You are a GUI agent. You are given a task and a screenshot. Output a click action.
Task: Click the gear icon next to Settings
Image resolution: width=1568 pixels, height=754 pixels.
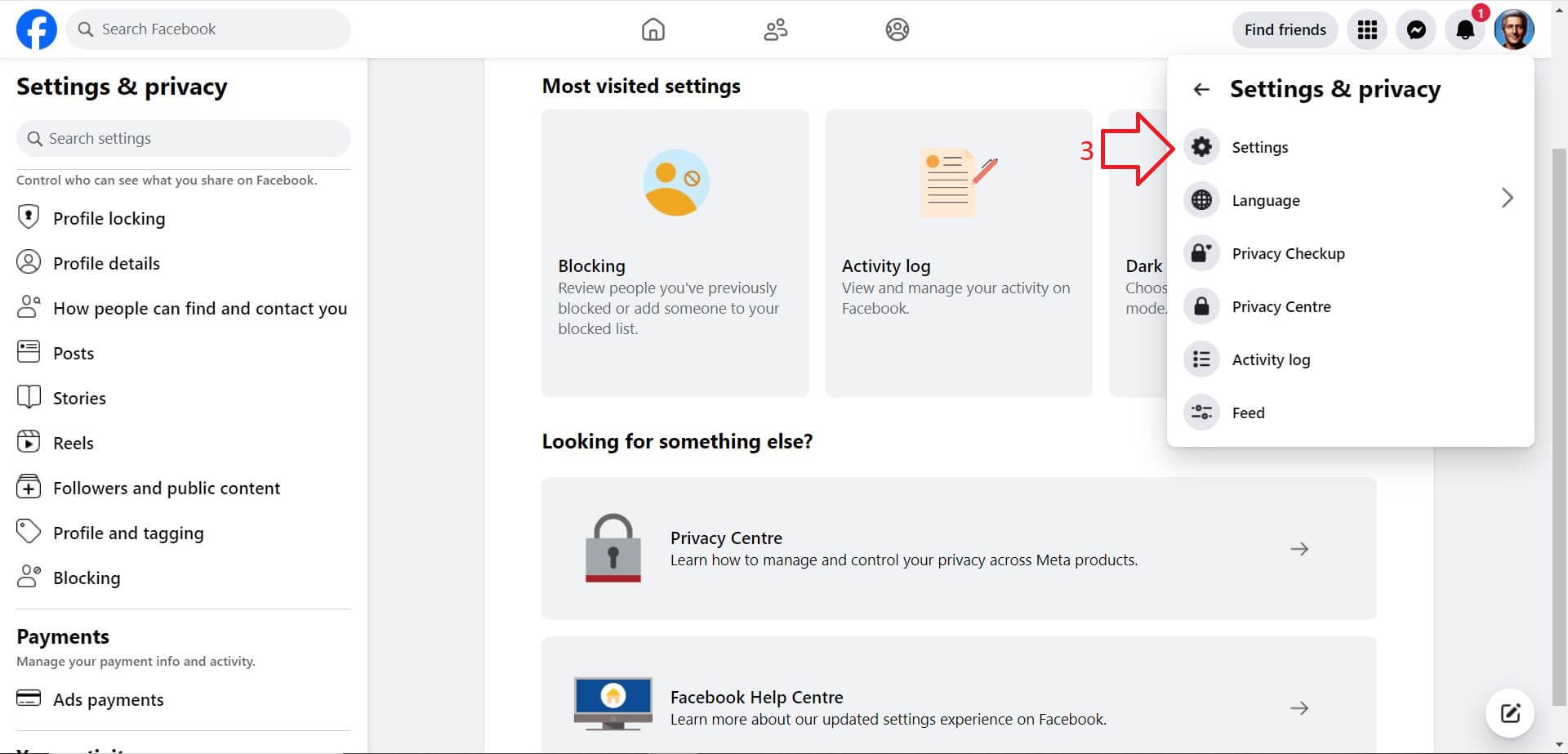[x=1201, y=147]
